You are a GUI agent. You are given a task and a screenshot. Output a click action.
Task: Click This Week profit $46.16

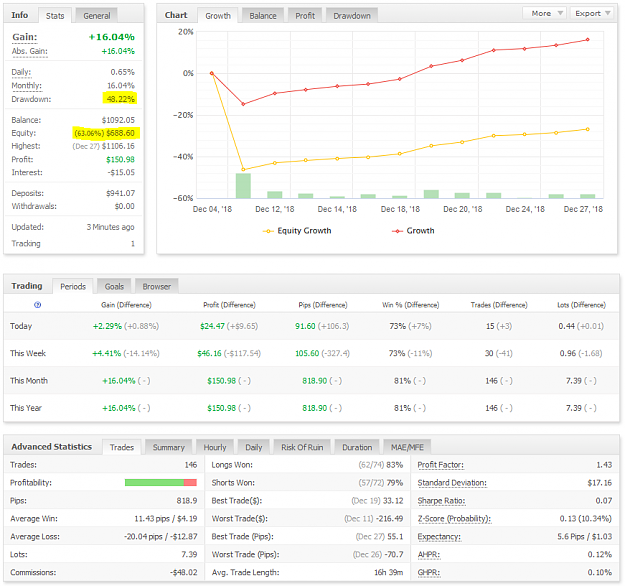209,353
